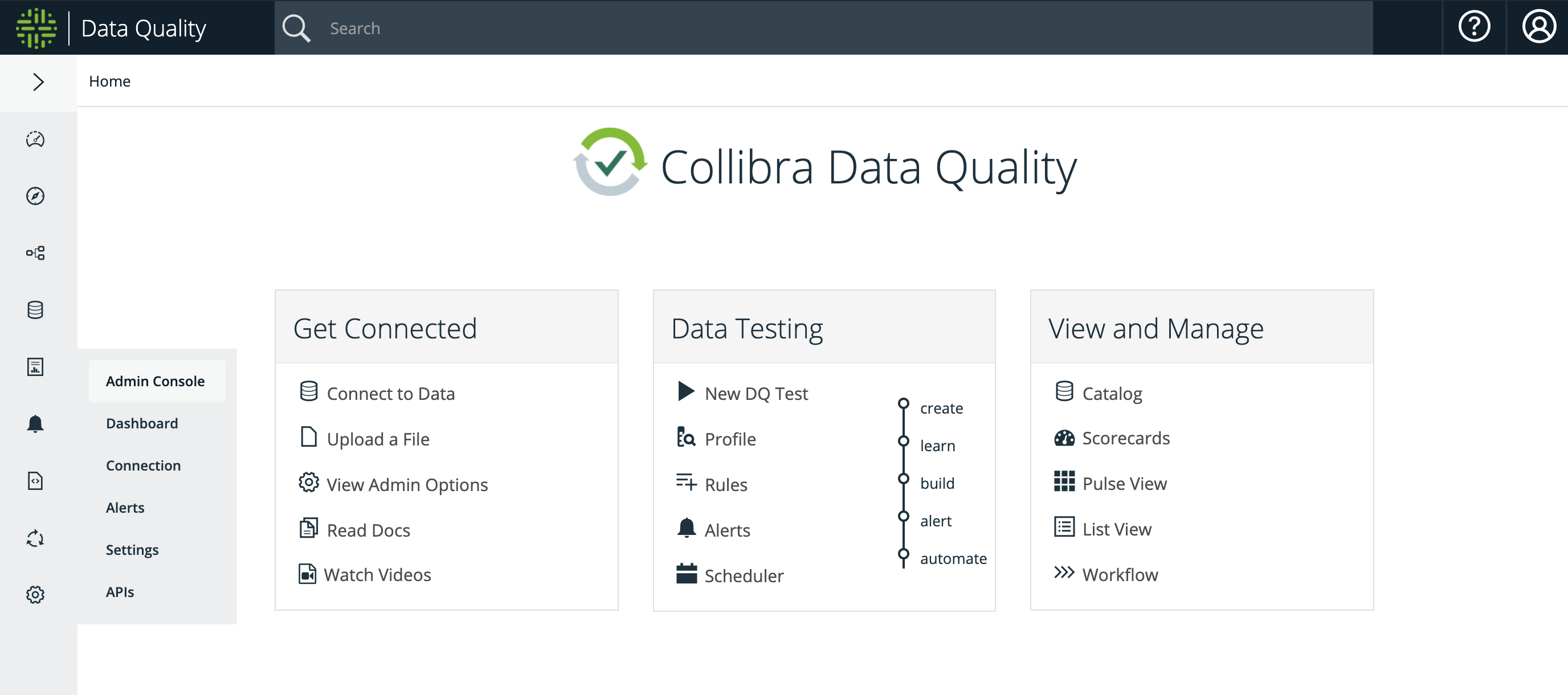The image size is (1568, 695).
Task: Click the Pulse View grid icon
Action: 1064,481
